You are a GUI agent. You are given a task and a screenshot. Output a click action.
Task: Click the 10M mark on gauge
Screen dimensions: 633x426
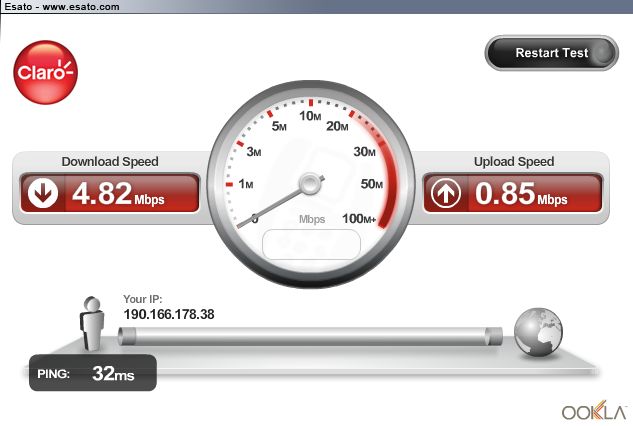point(310,116)
